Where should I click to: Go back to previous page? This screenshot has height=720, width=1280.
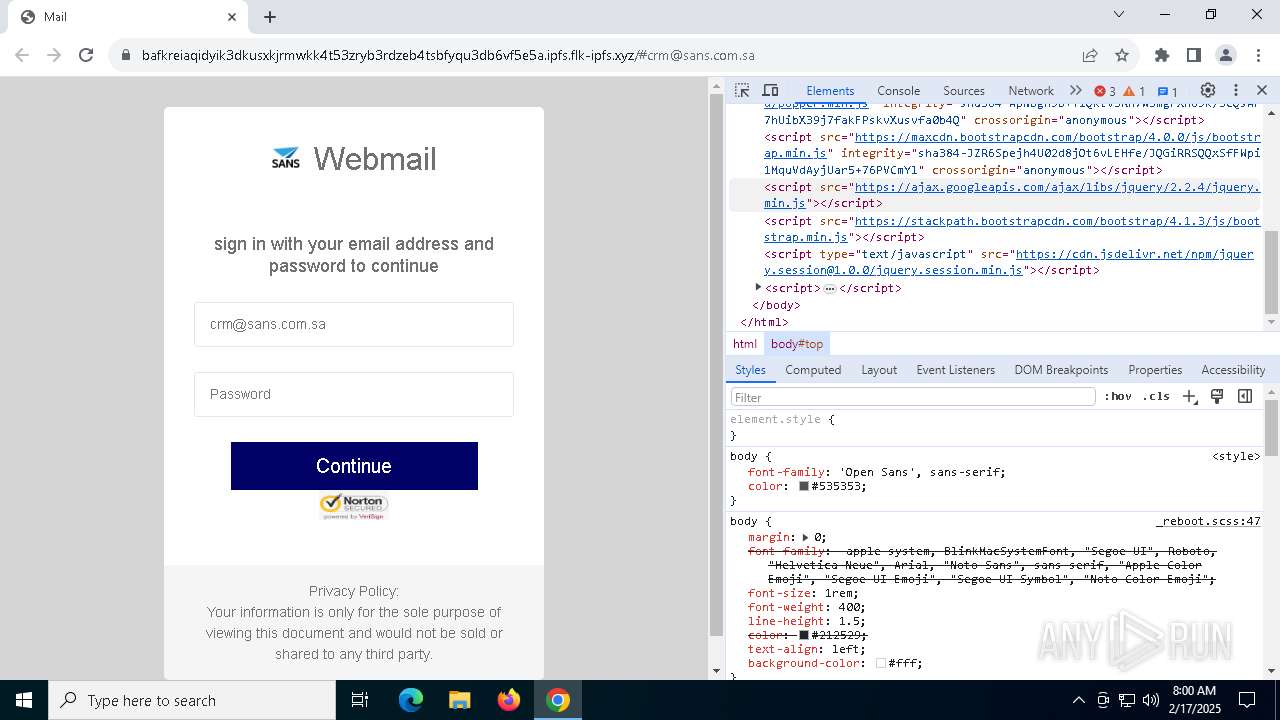tap(22, 55)
